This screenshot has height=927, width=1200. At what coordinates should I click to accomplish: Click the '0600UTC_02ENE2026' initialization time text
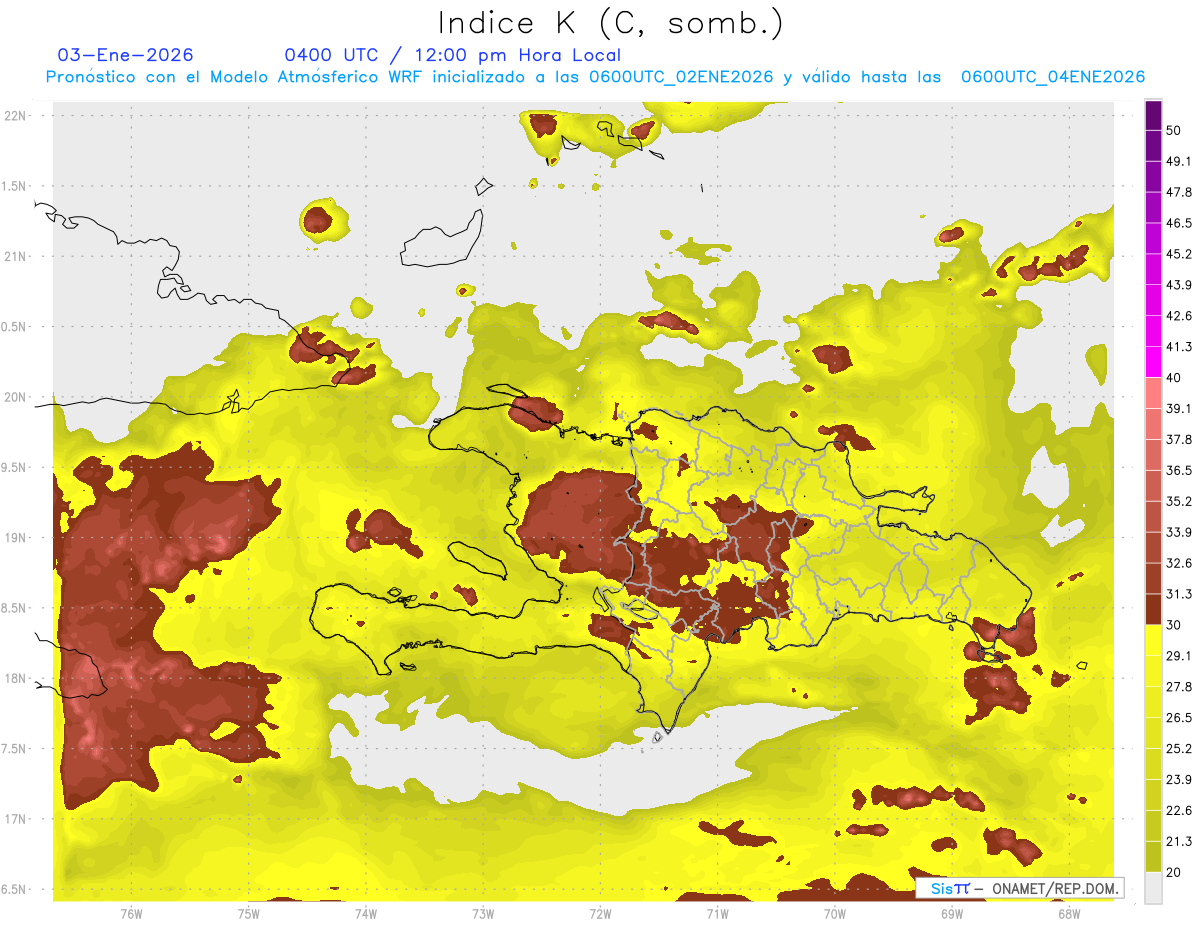pos(681,77)
